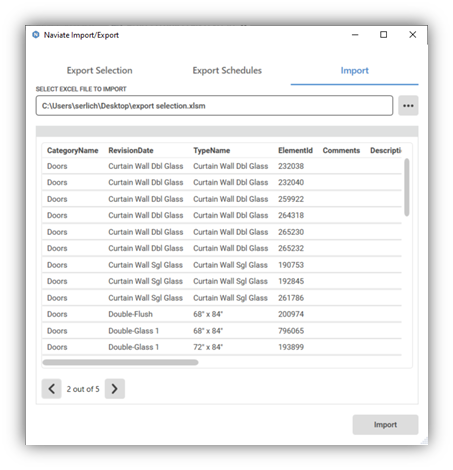The image size is (453, 470).
Task: Switch to Export Selection tab
Action: (99, 70)
